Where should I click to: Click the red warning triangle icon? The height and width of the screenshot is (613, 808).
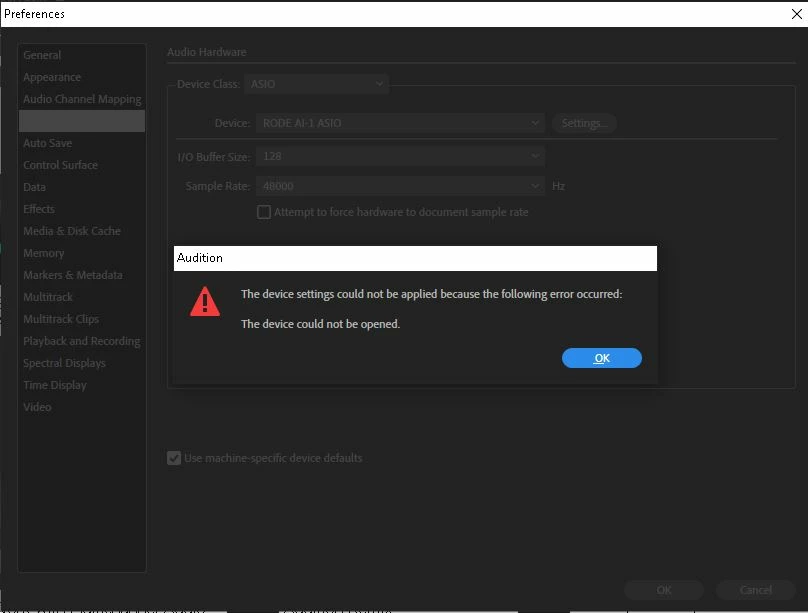point(205,301)
